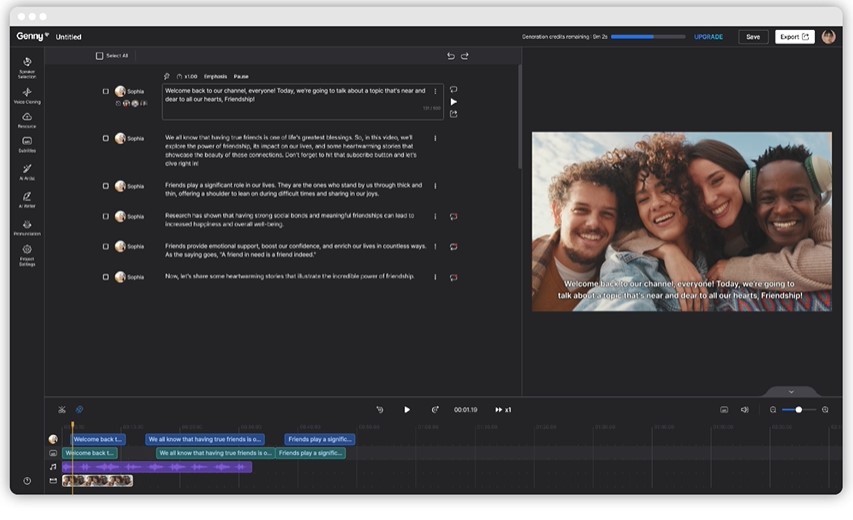The width and height of the screenshot is (853, 520).
Task: Open the AI Writer tool
Action: pos(27,200)
